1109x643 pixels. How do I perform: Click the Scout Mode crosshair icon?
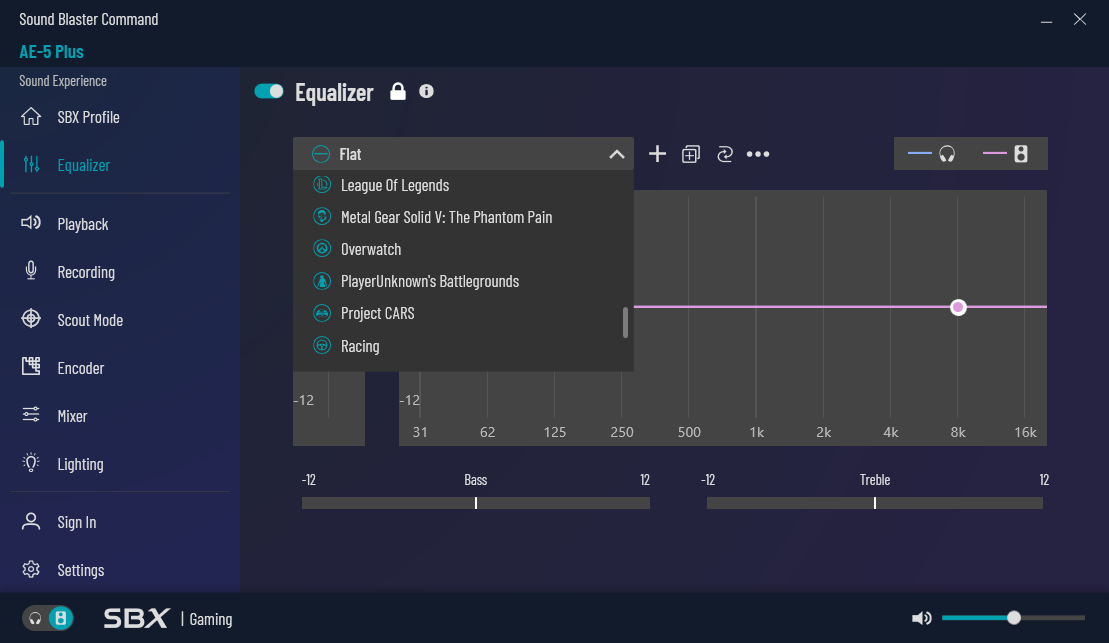coord(31,318)
